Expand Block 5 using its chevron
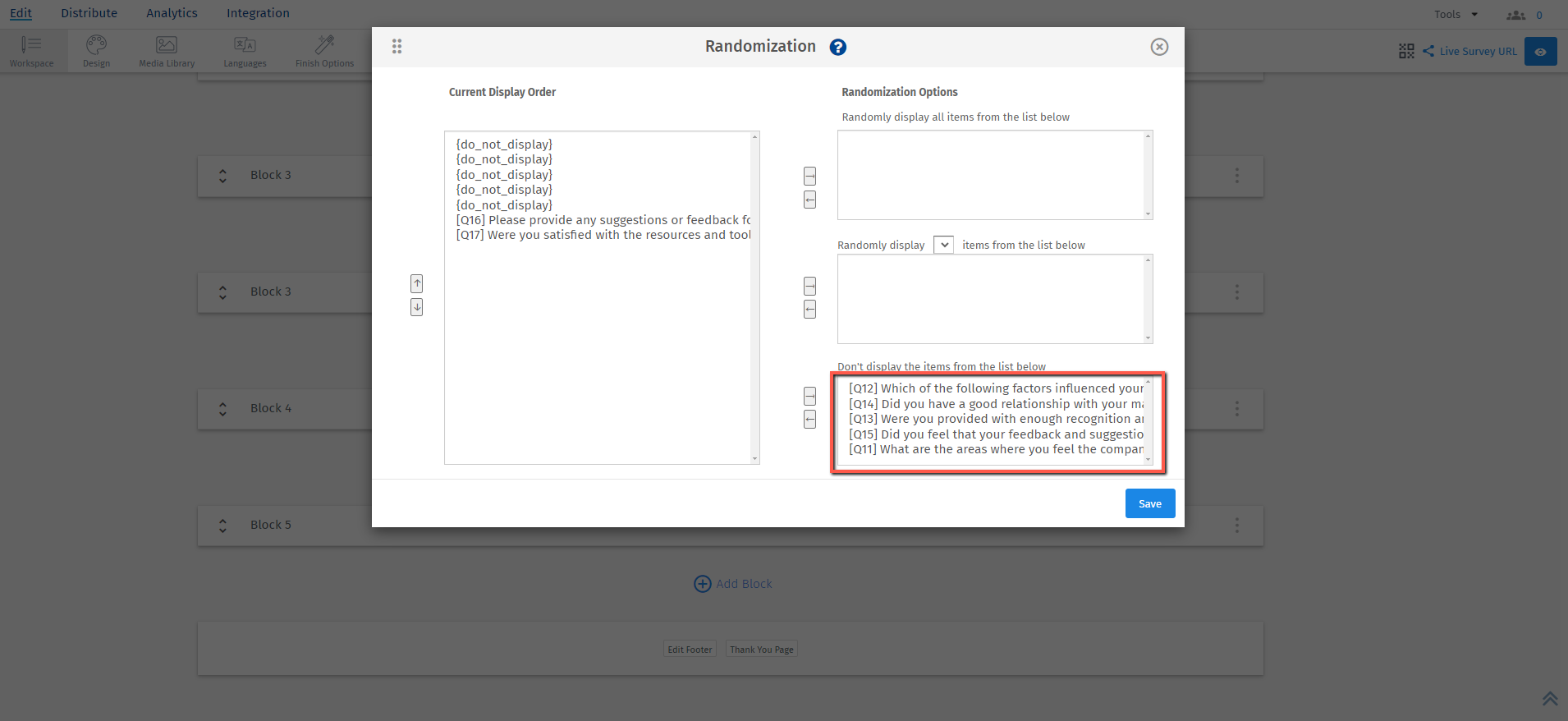The width and height of the screenshot is (1568, 721). (222, 525)
